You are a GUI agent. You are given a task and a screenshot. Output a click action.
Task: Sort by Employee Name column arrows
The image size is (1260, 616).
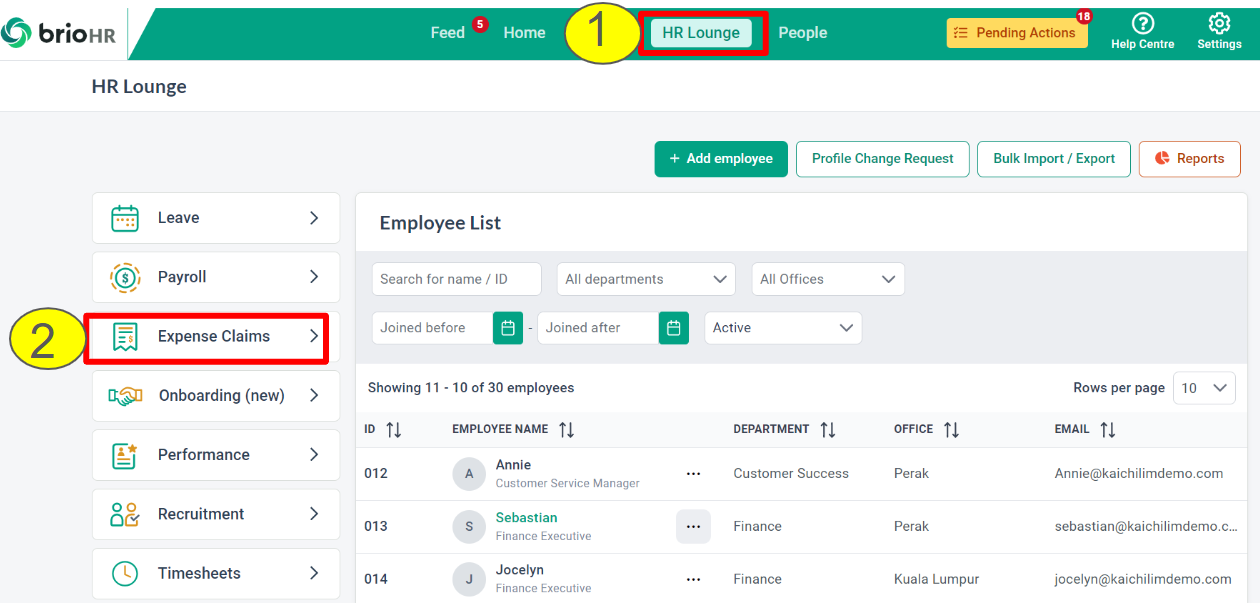[566, 430]
